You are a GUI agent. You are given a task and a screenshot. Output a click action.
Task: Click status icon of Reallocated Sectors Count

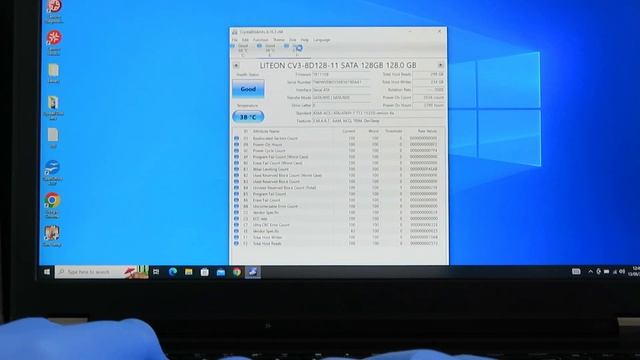tap(236, 138)
